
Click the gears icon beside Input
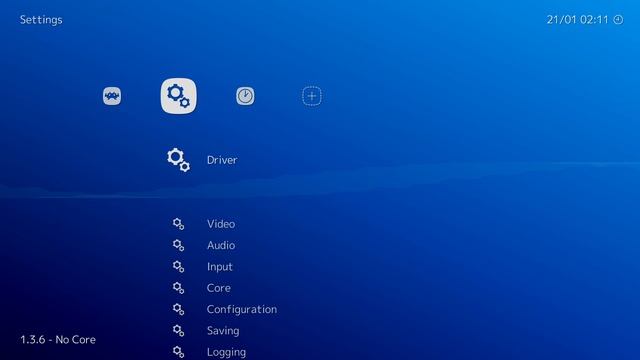(178, 267)
